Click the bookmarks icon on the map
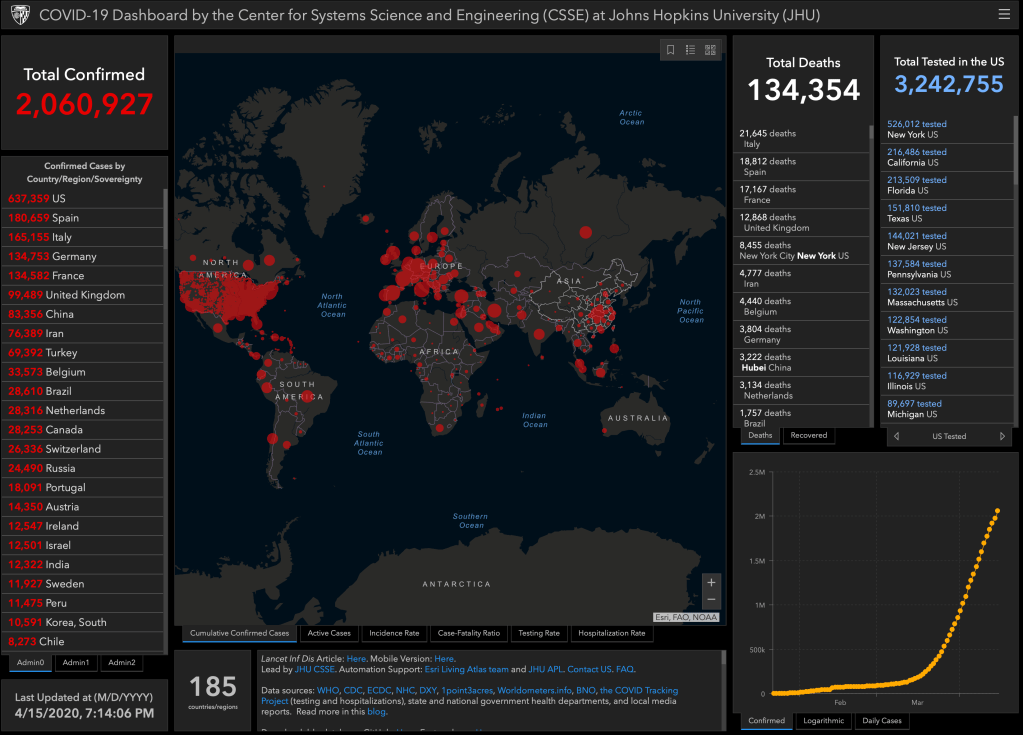The width and height of the screenshot is (1023, 735). (671, 50)
